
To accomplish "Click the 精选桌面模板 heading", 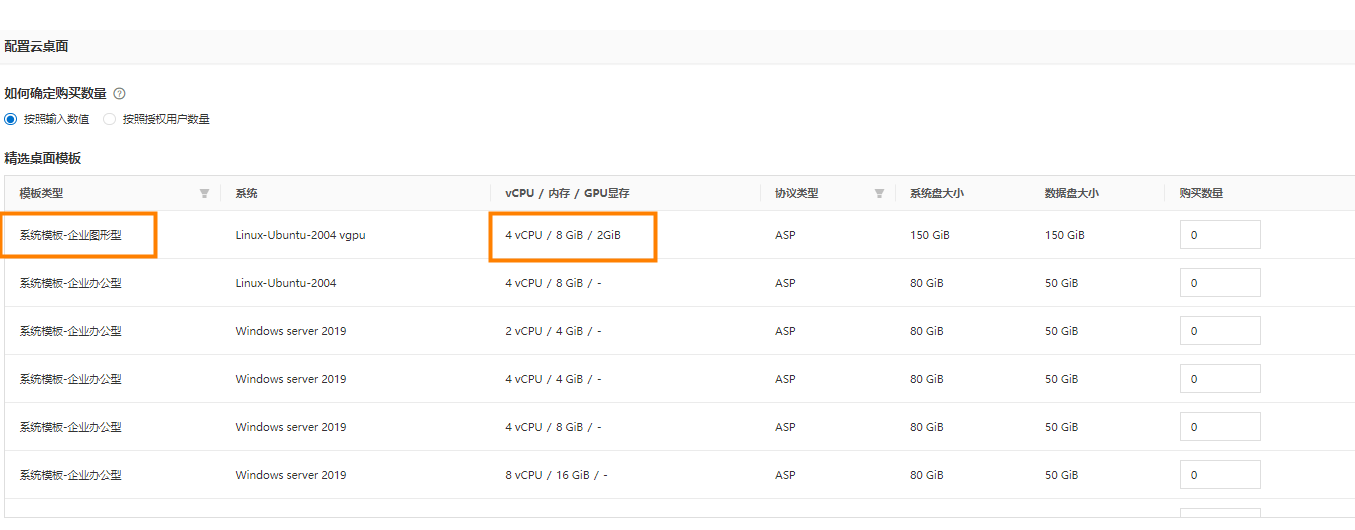I will (43, 158).
